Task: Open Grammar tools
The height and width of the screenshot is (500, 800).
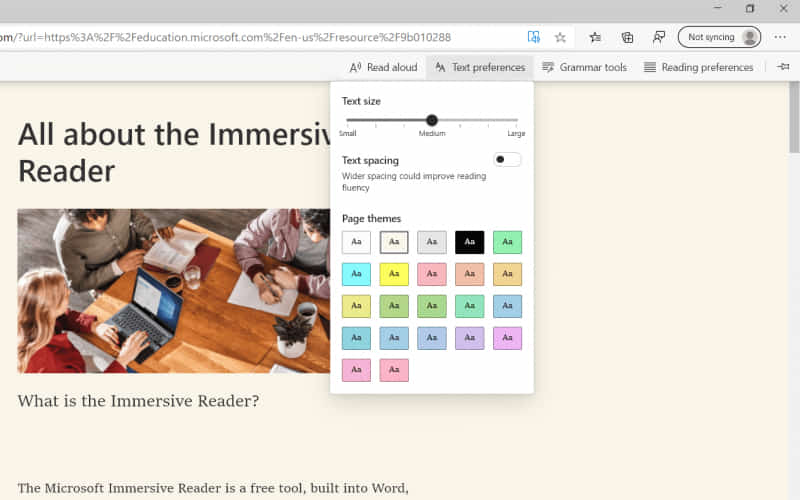Action: pyautogui.click(x=584, y=67)
